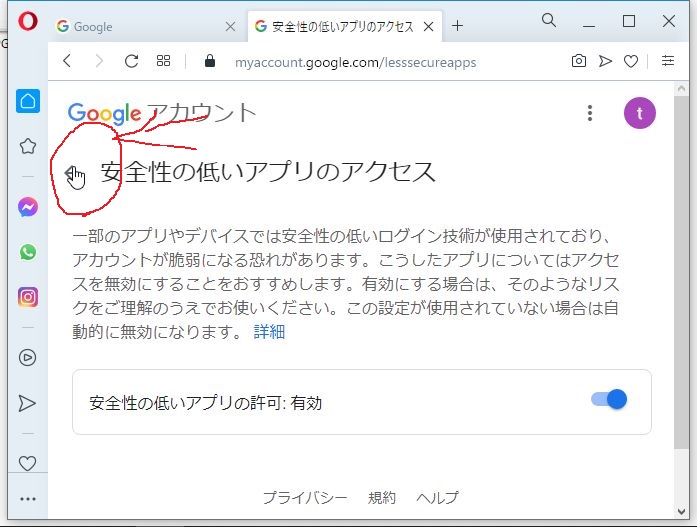Open sidebar Bookmarks star icon

pos(28,146)
